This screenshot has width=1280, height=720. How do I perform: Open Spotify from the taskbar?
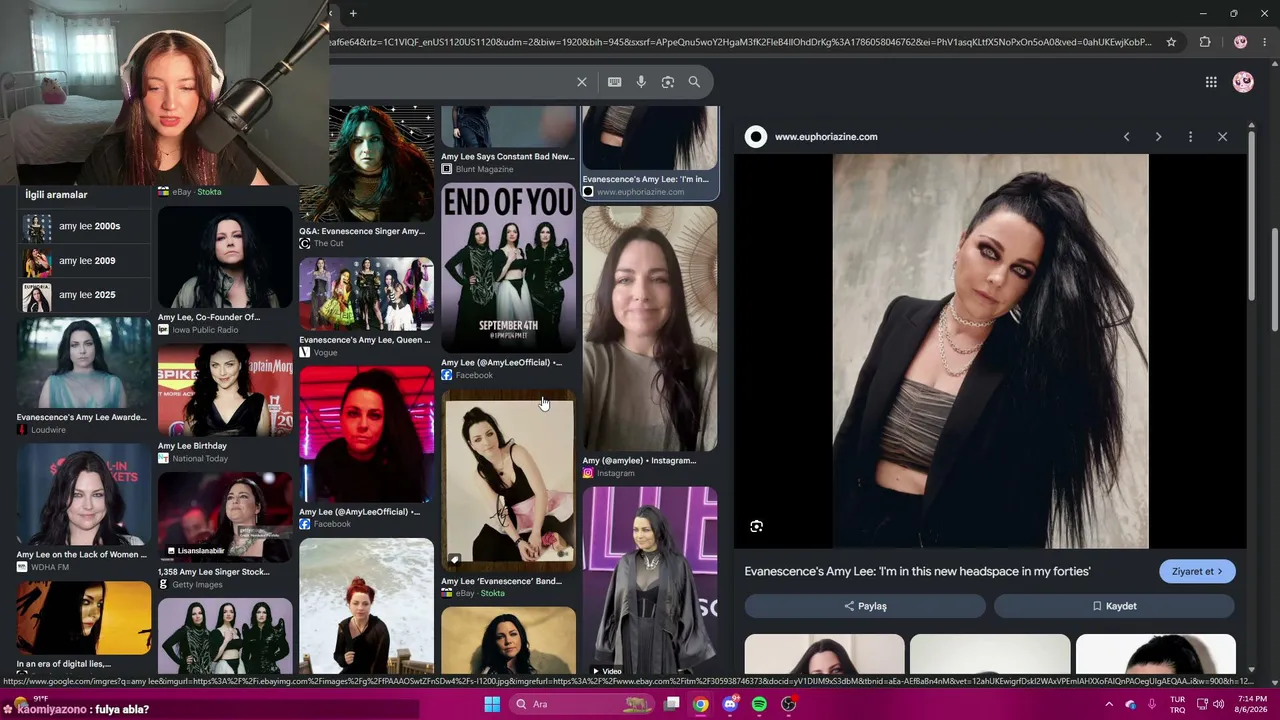(x=759, y=704)
